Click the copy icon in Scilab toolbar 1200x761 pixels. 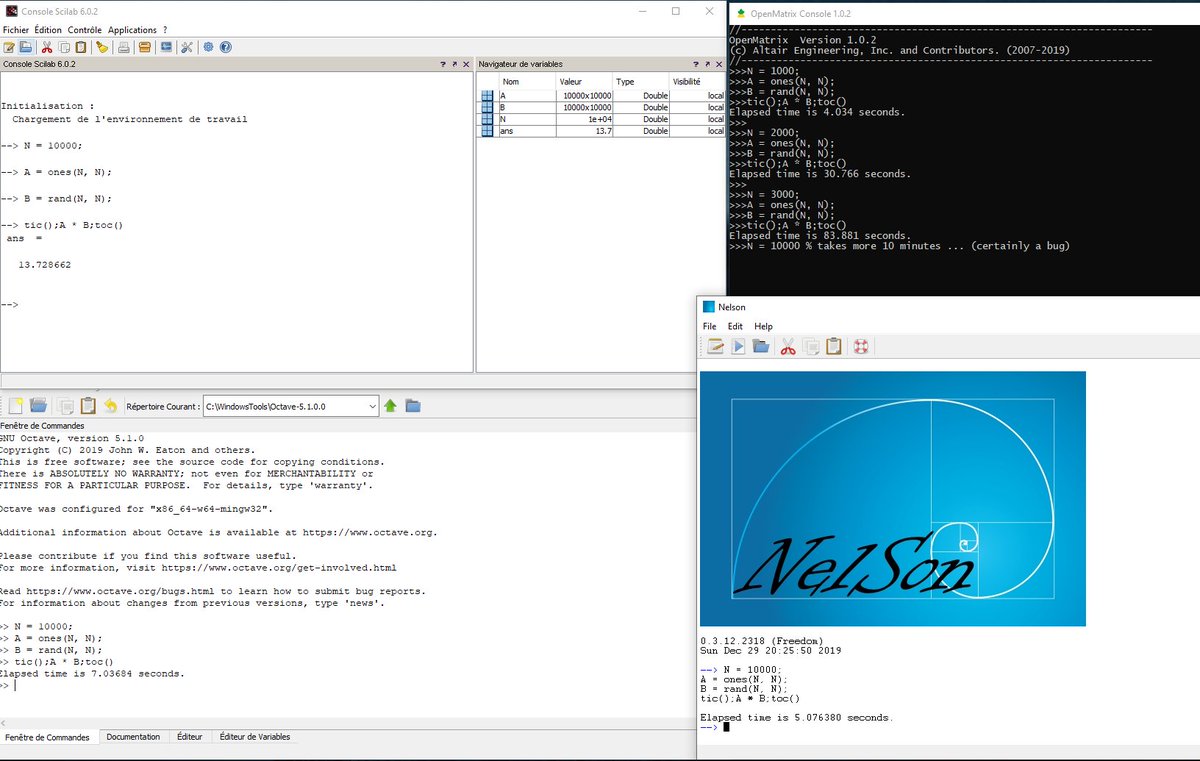click(64, 47)
